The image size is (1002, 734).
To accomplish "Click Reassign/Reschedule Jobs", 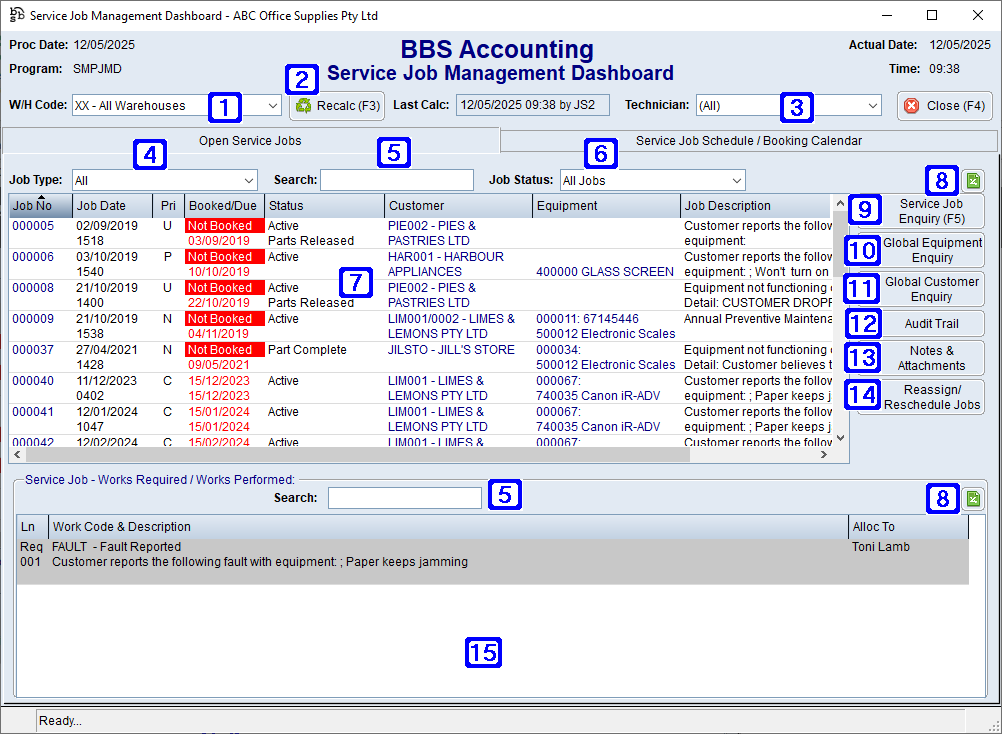I will coord(933,396).
